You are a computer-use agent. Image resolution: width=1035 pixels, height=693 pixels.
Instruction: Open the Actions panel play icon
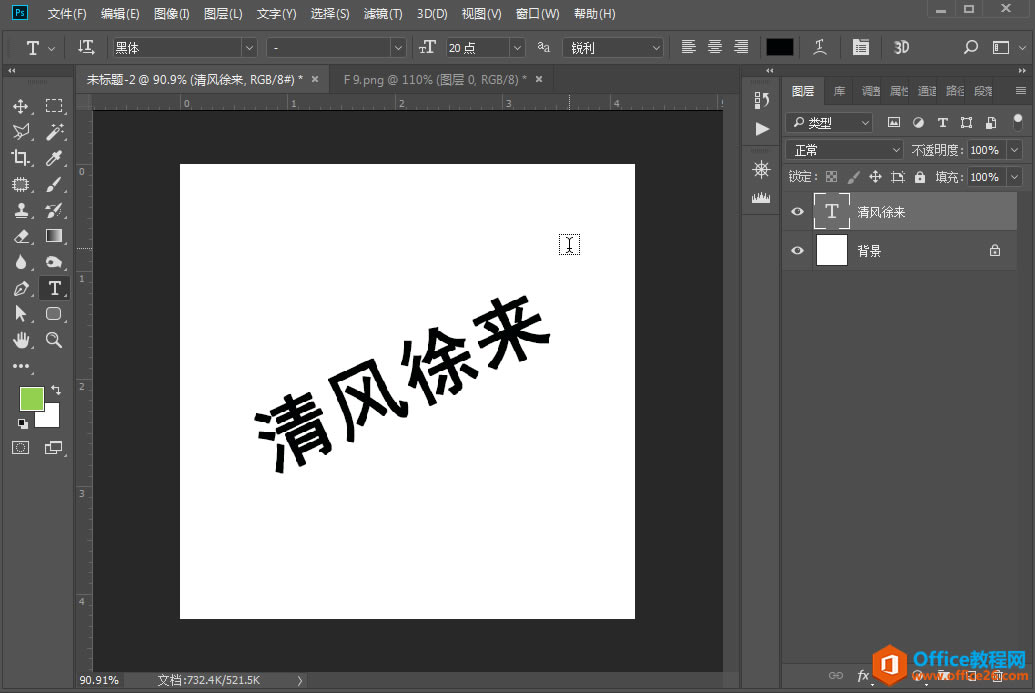coord(762,129)
